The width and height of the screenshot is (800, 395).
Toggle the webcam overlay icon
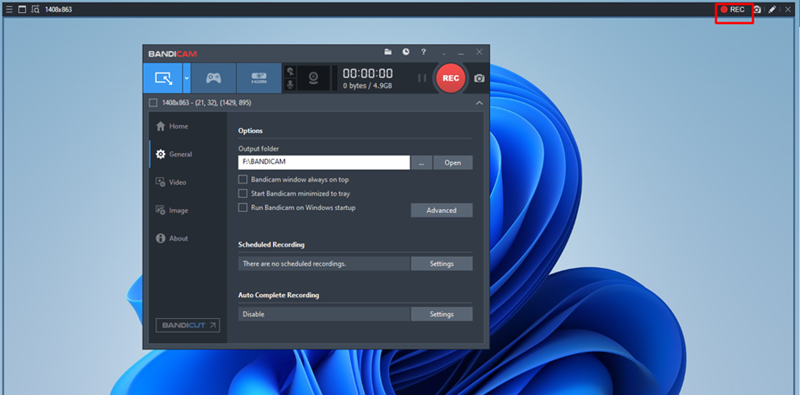pos(313,78)
